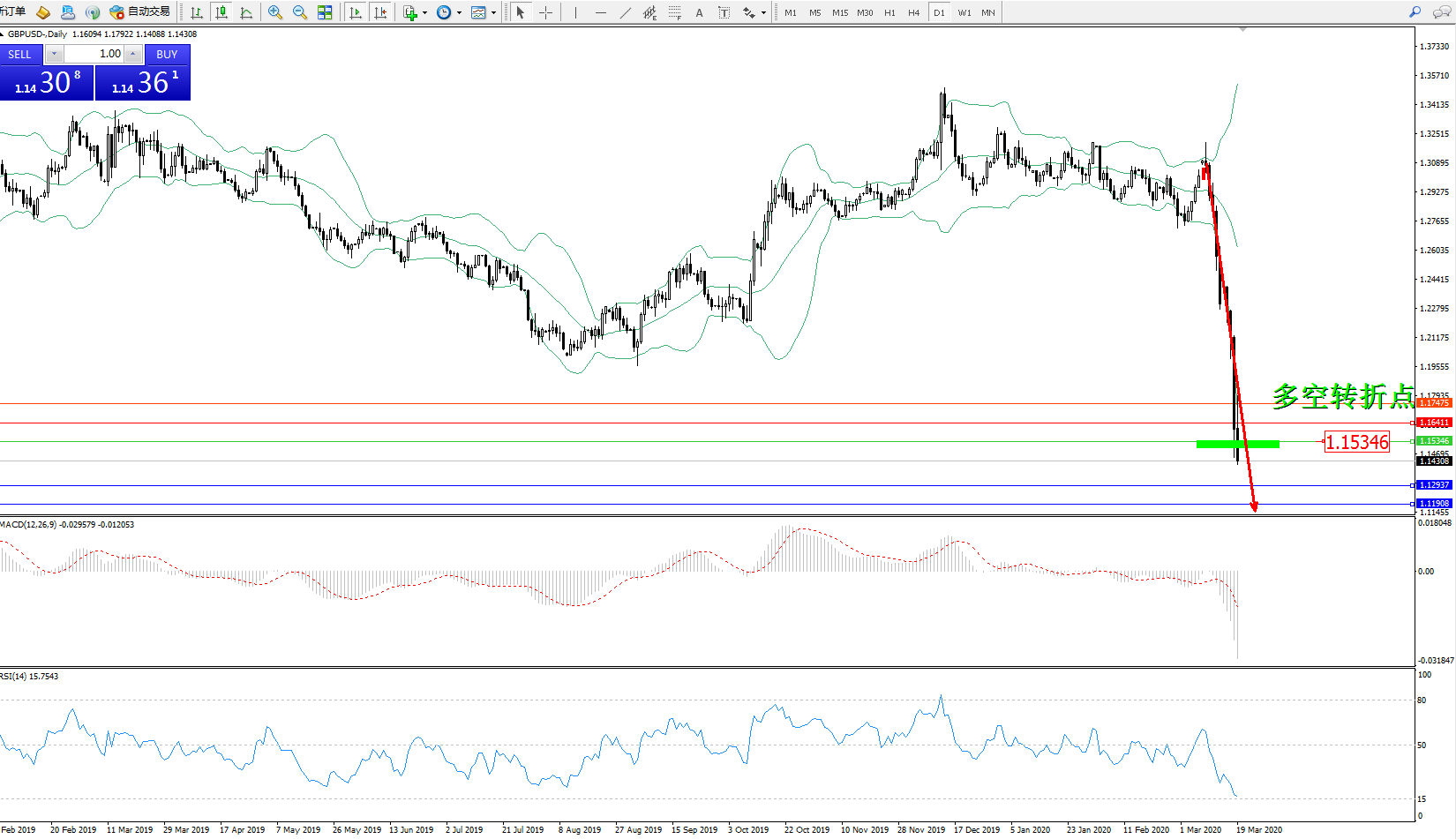The height and width of the screenshot is (839, 1456).
Task: Open the tile windows icon
Action: tap(325, 12)
